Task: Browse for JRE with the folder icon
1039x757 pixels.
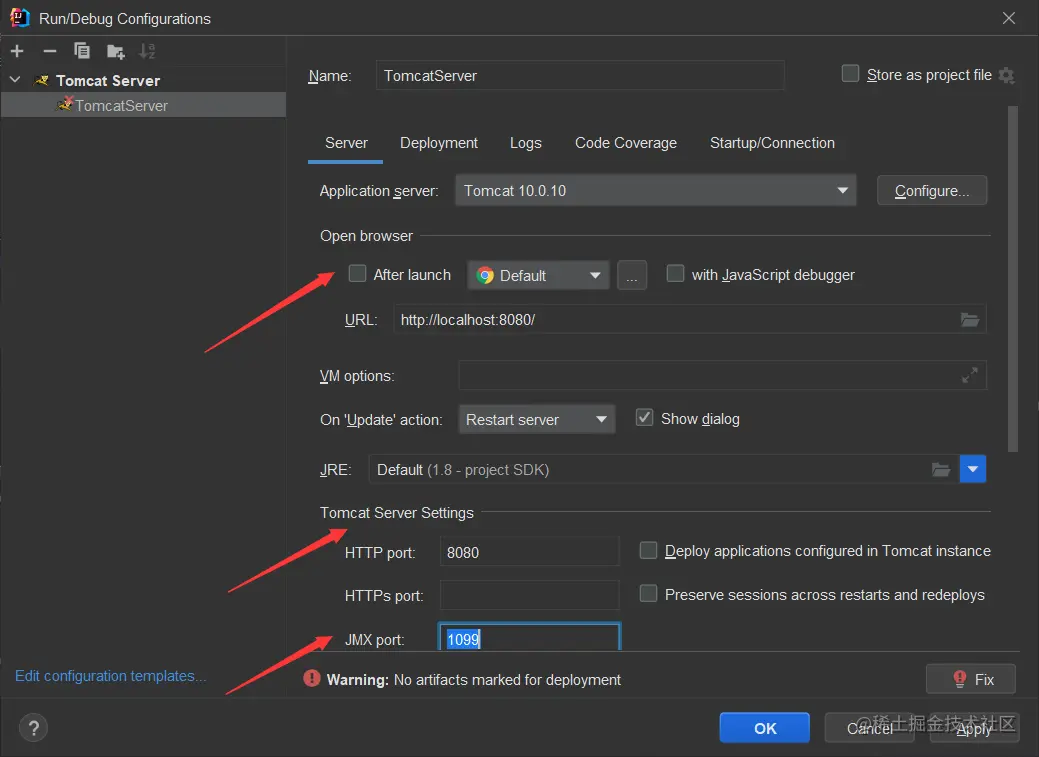Action: (x=941, y=470)
